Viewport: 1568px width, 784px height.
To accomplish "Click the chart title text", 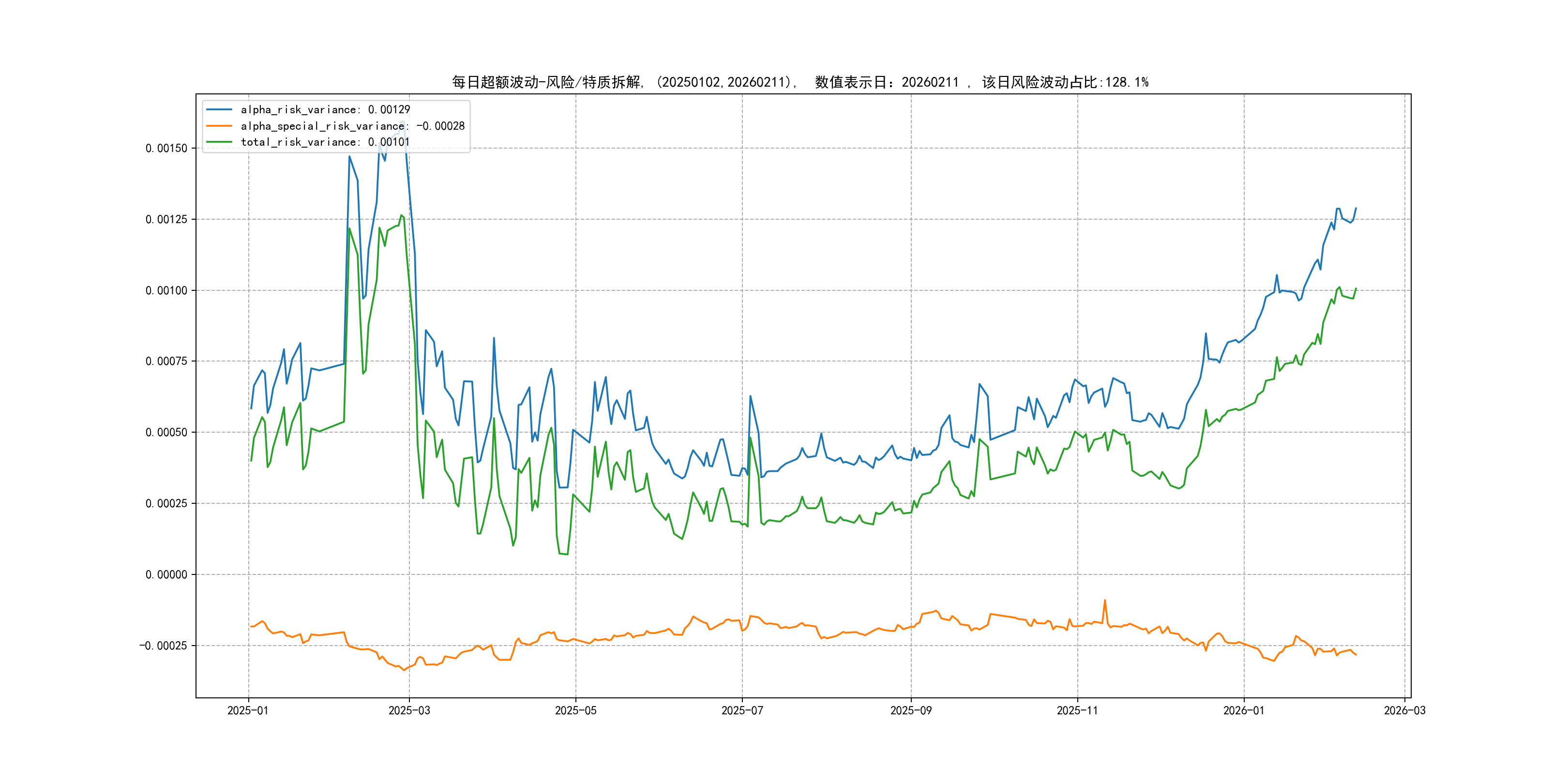I will tap(800, 82).
